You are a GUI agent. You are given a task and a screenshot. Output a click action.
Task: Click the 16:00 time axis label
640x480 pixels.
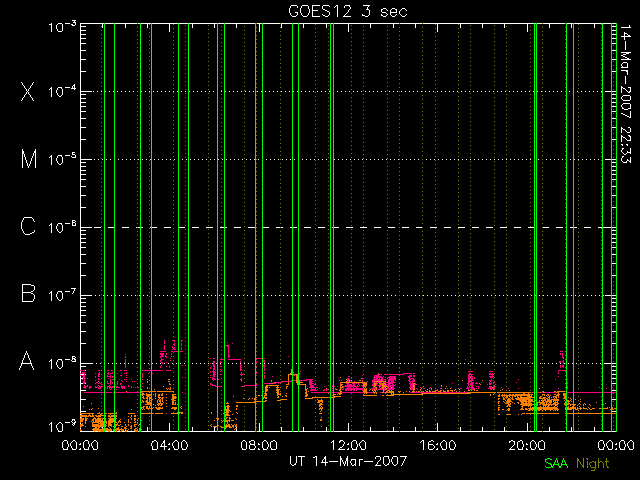[438, 445]
